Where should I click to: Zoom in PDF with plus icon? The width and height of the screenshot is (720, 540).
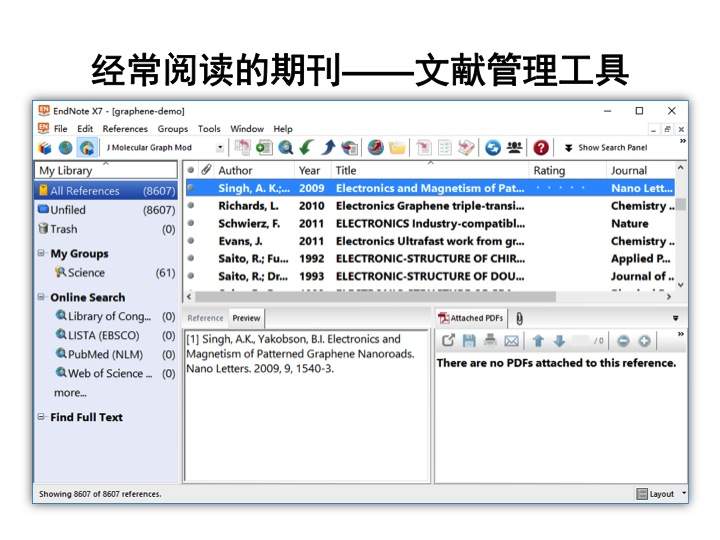click(644, 341)
